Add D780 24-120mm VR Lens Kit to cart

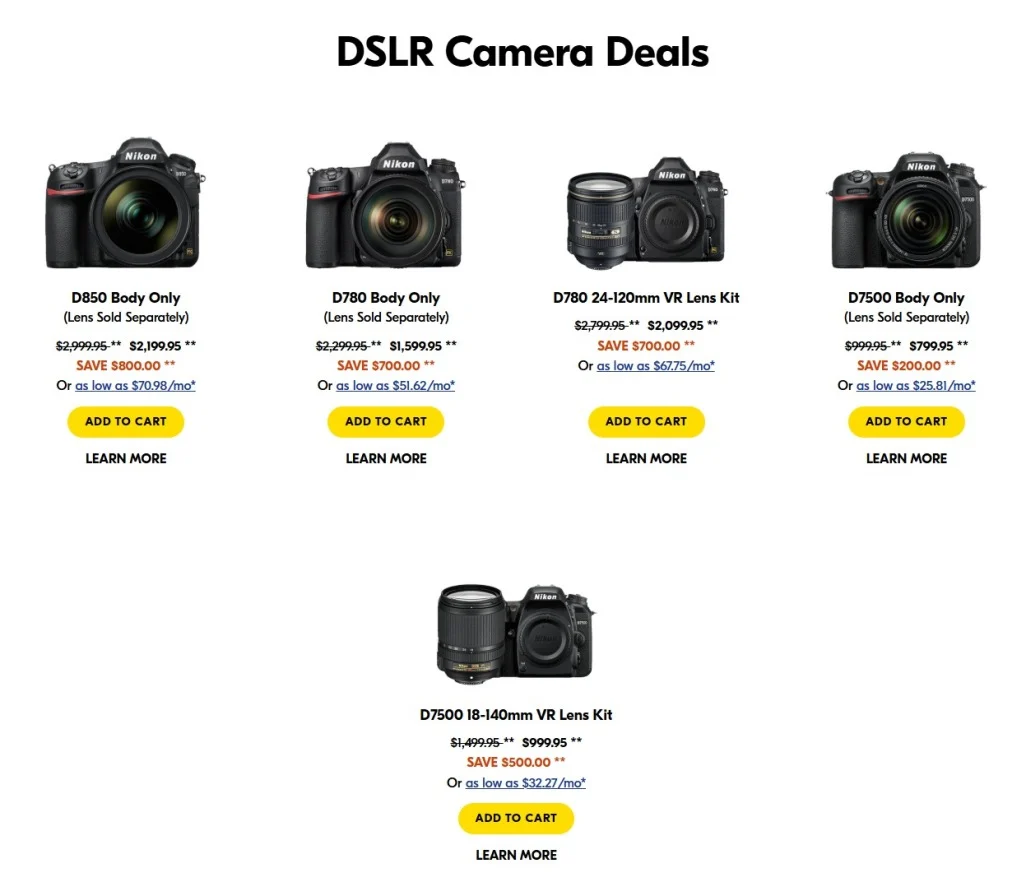pos(646,421)
